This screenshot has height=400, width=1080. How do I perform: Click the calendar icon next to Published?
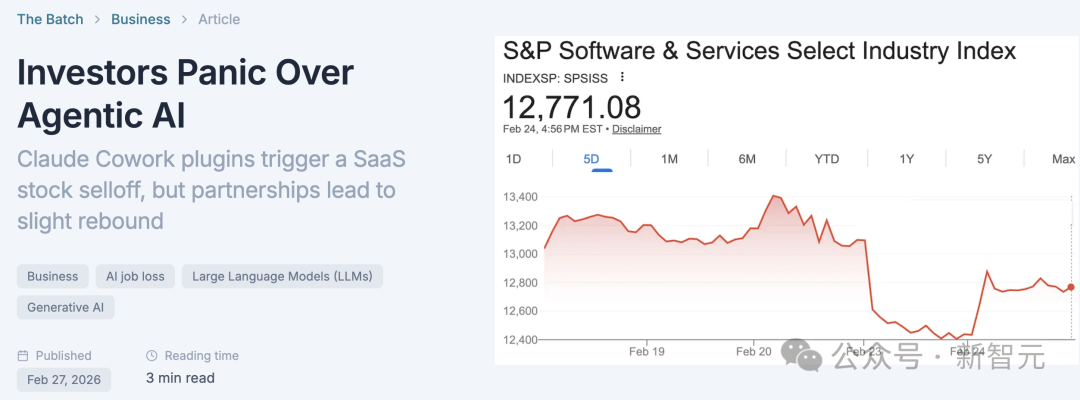(24, 356)
